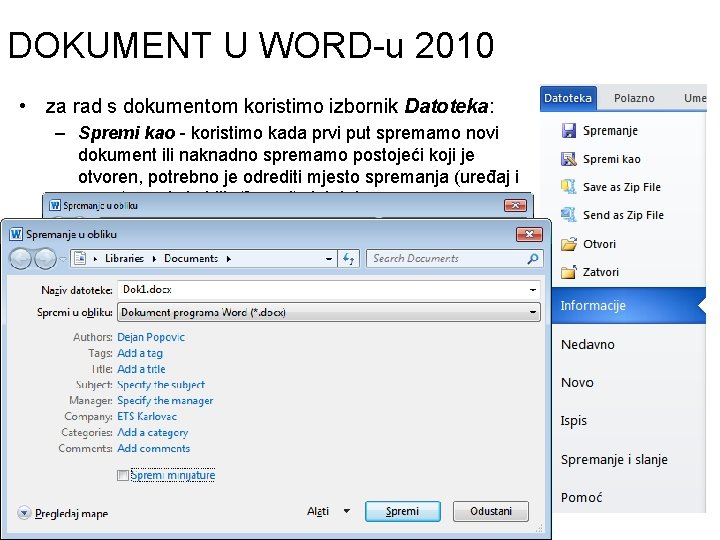Select Informacije in the file menu
The height and width of the screenshot is (540, 720).
tap(628, 306)
